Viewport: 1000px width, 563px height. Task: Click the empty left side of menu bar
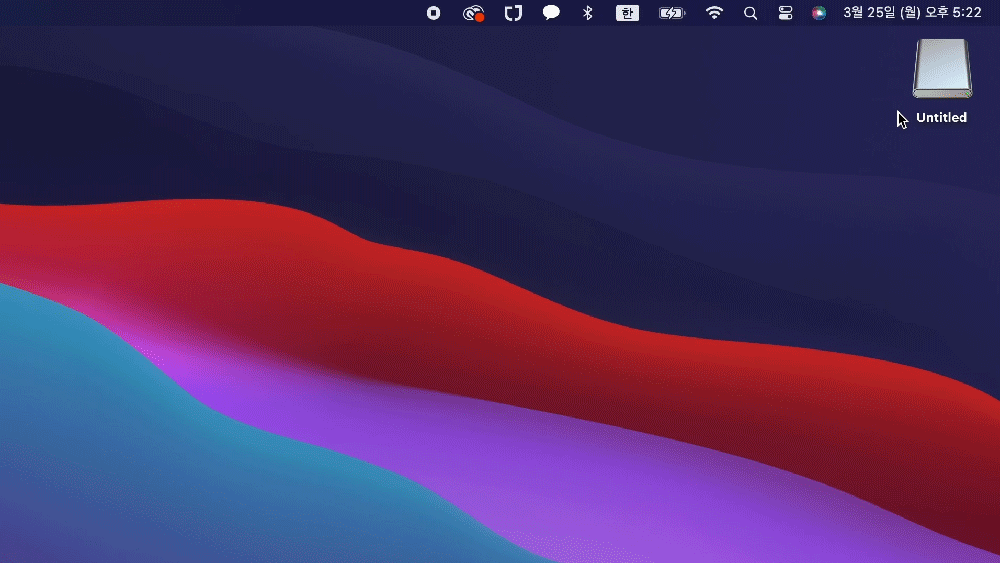[200, 13]
